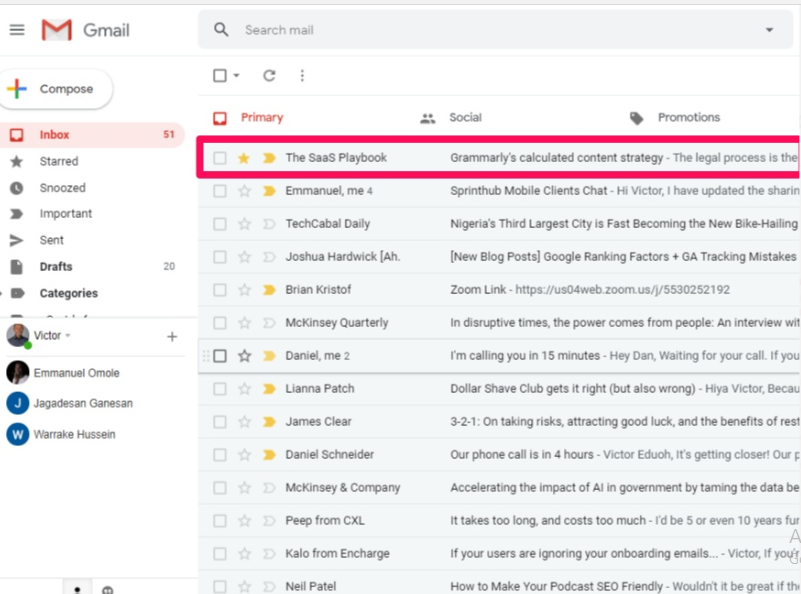Viewport: 801px width, 594px height.
Task: Select the Brian Kristof email checkbox
Action: [220, 290]
